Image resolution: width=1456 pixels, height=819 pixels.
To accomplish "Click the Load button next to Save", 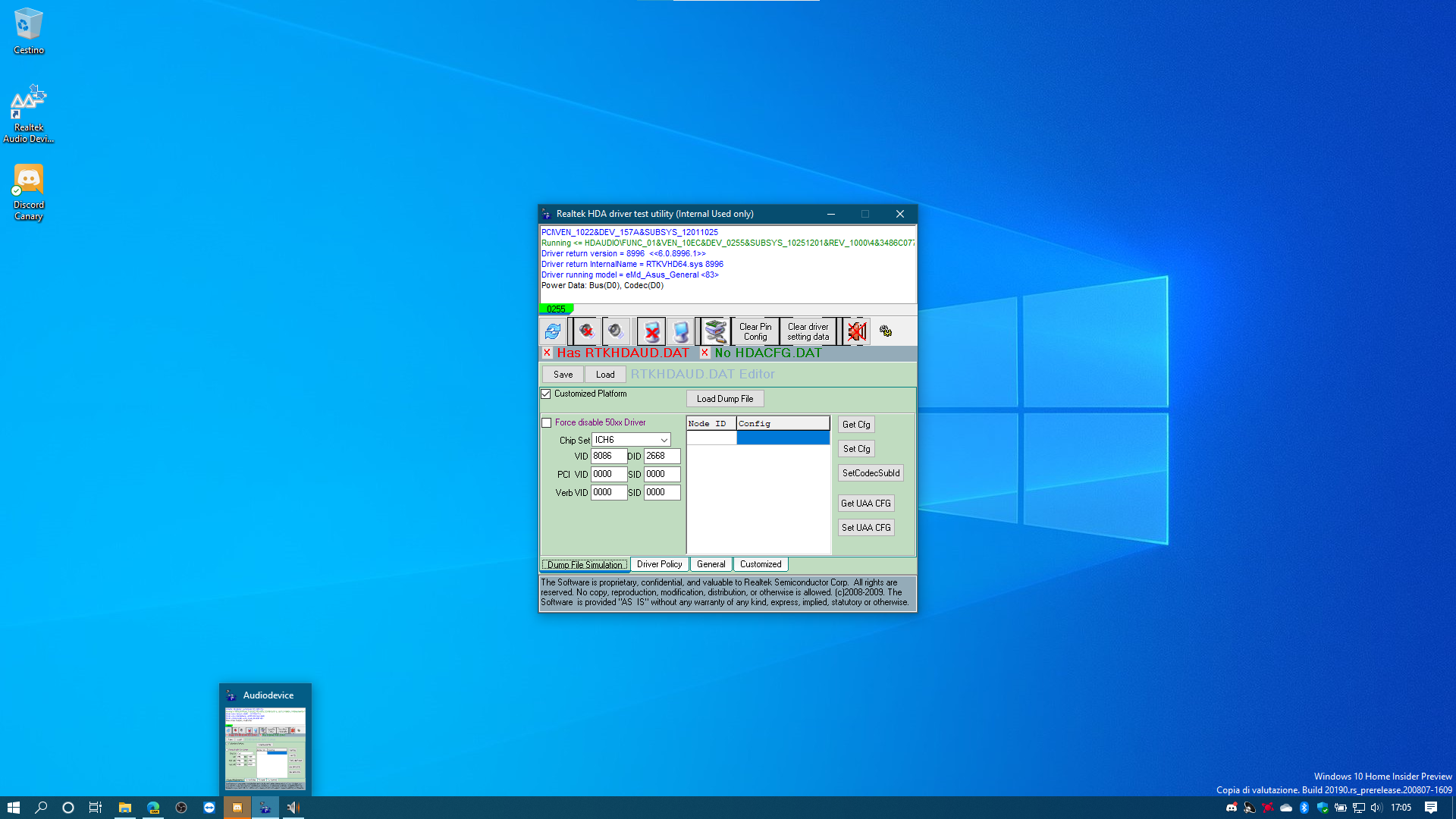I will click(x=605, y=375).
